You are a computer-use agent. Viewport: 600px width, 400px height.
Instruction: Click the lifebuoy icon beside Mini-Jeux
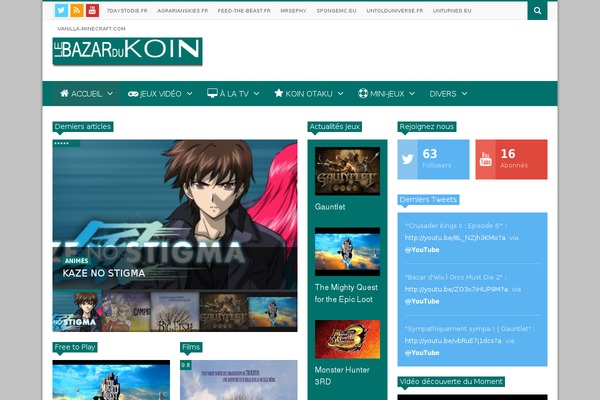[x=363, y=93]
